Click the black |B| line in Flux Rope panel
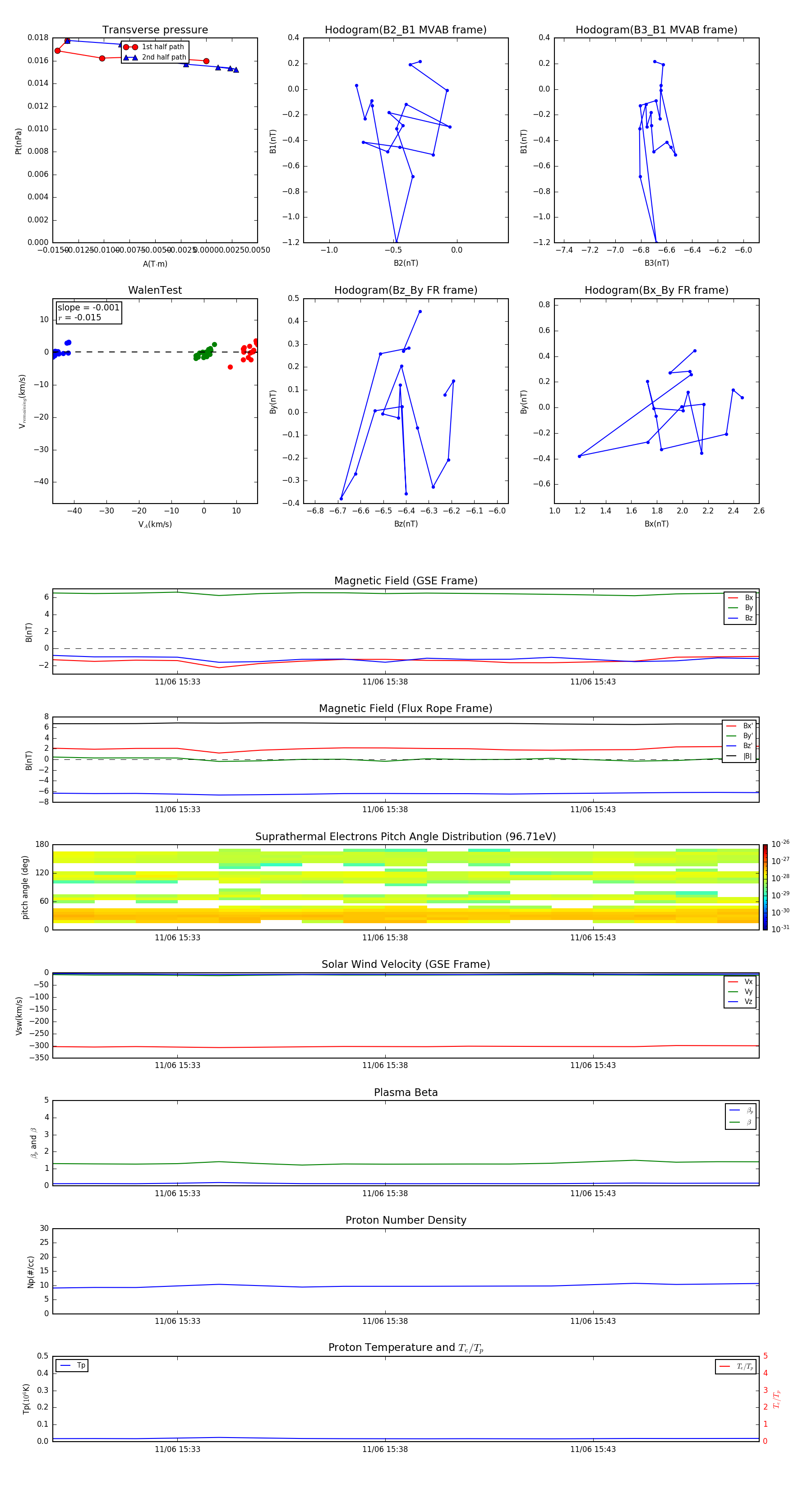The width and height of the screenshot is (812, 1489). [406, 723]
